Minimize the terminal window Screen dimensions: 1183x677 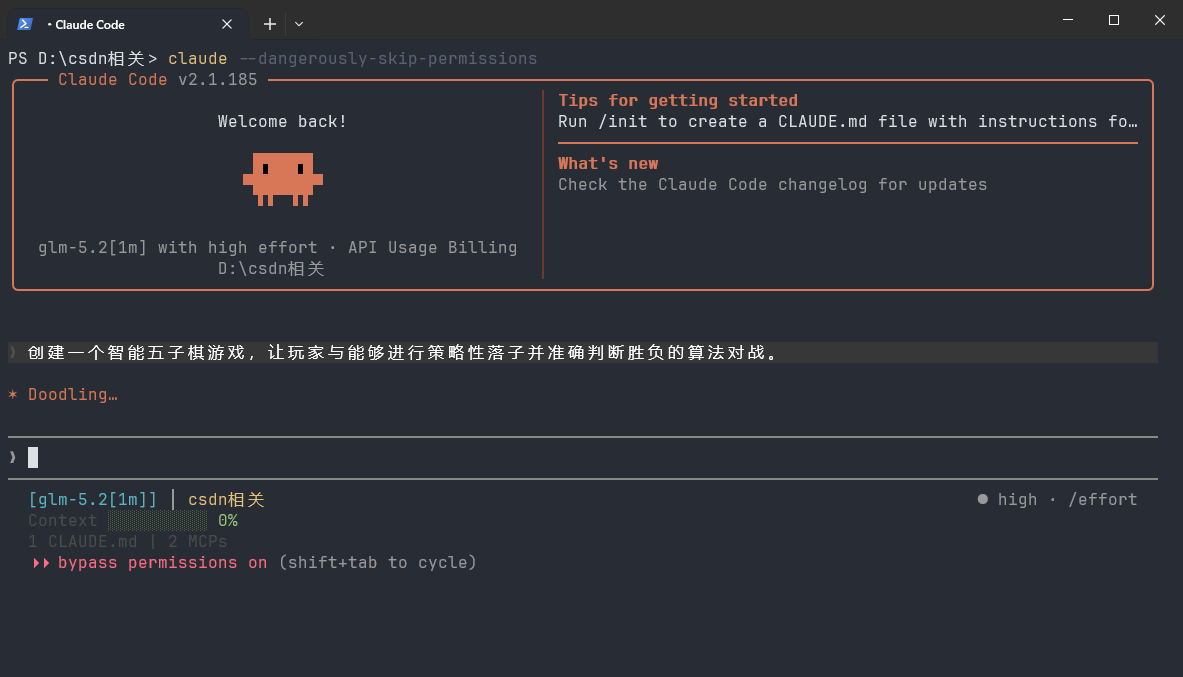pyautogui.click(x=1068, y=20)
